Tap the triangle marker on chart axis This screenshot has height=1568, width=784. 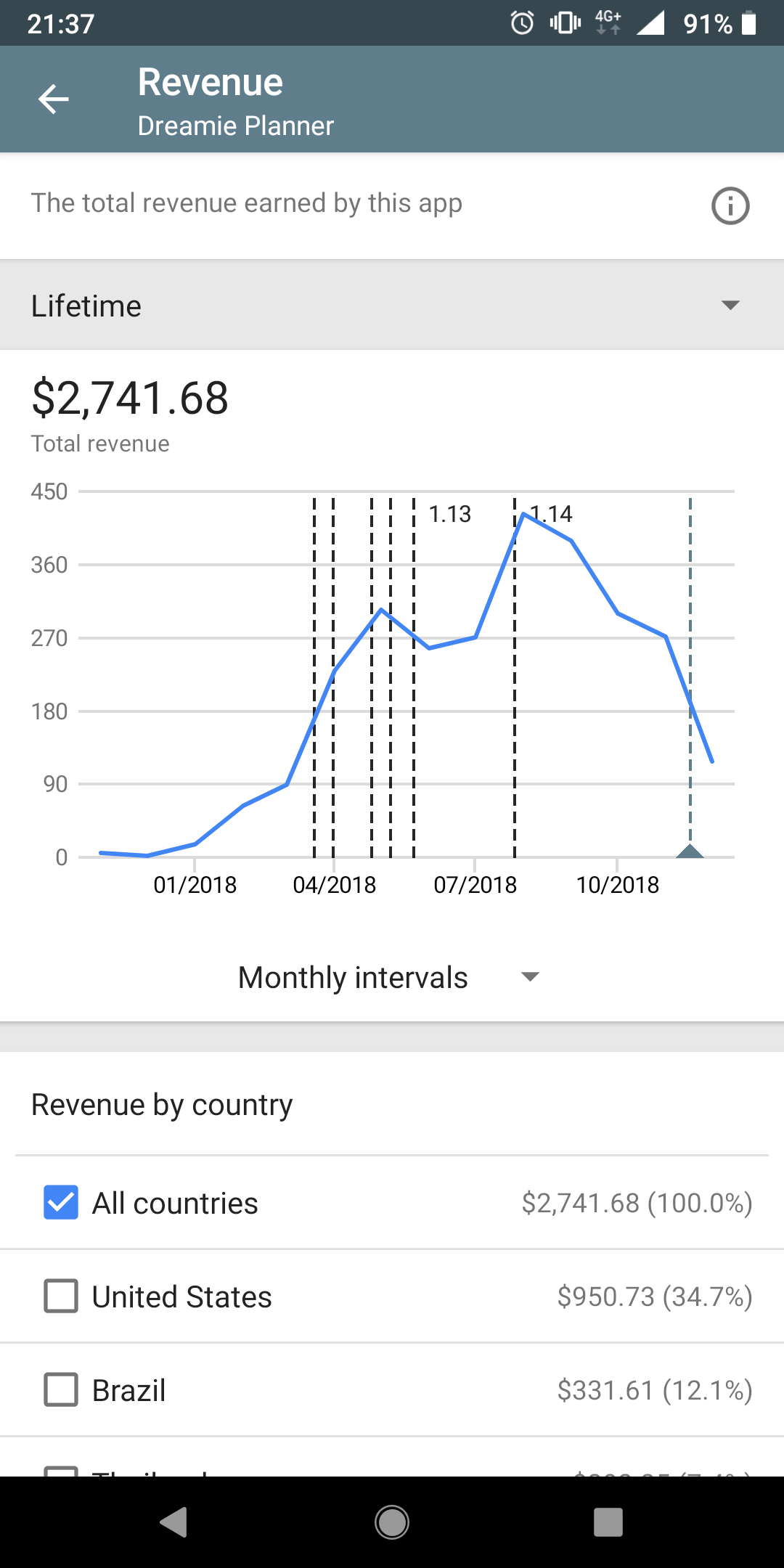tap(690, 851)
